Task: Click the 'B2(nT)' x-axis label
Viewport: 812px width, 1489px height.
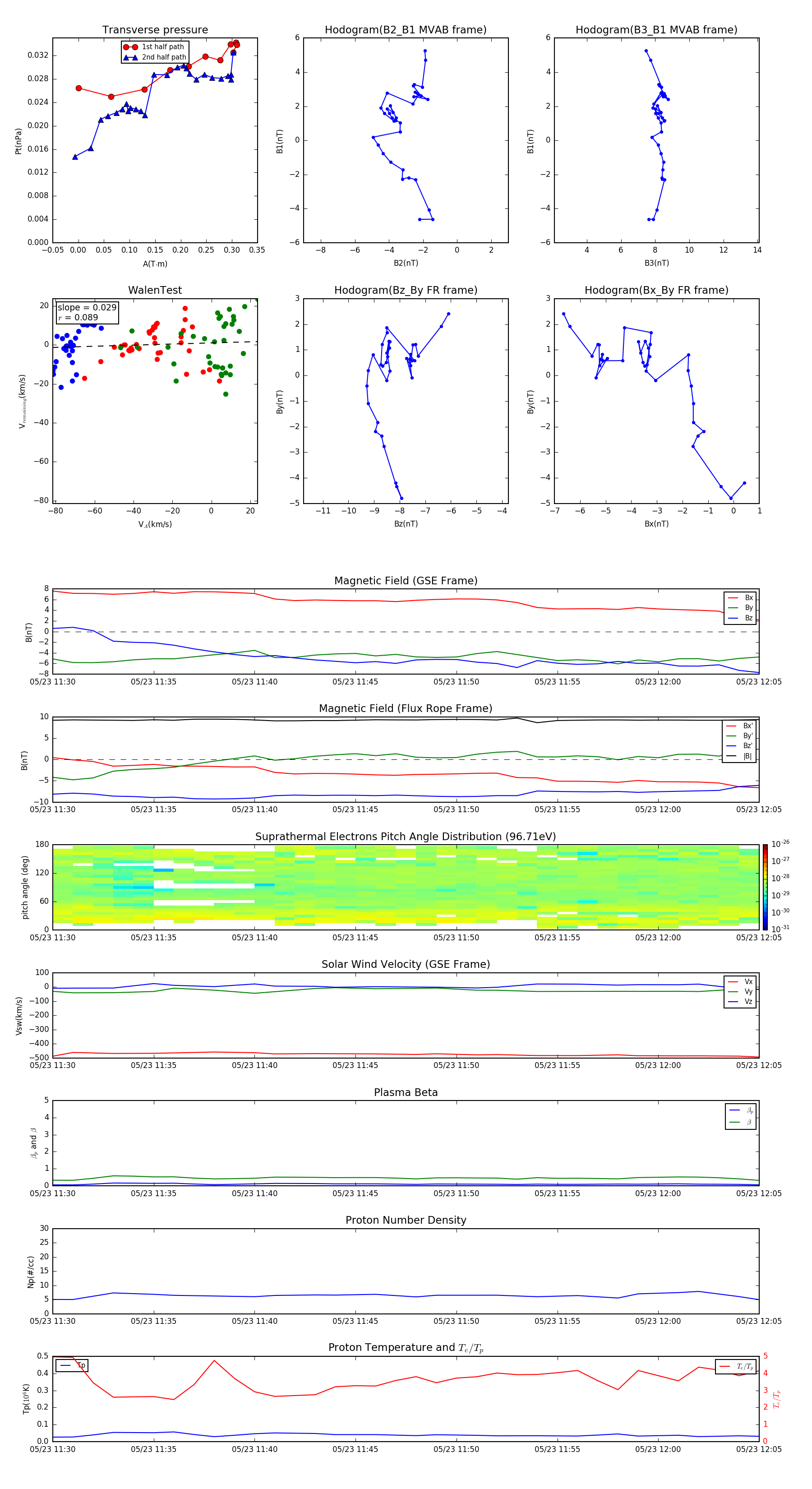Action: 406,263
